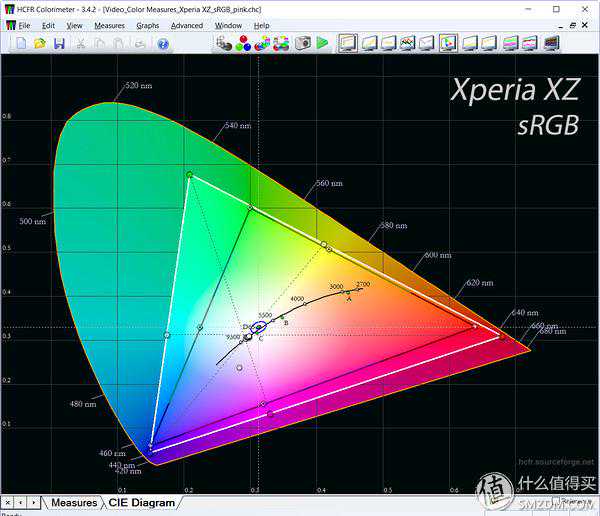The height and width of the screenshot is (516, 600).
Task: Start continuous measures with the green play arrow
Action: (x=322, y=44)
